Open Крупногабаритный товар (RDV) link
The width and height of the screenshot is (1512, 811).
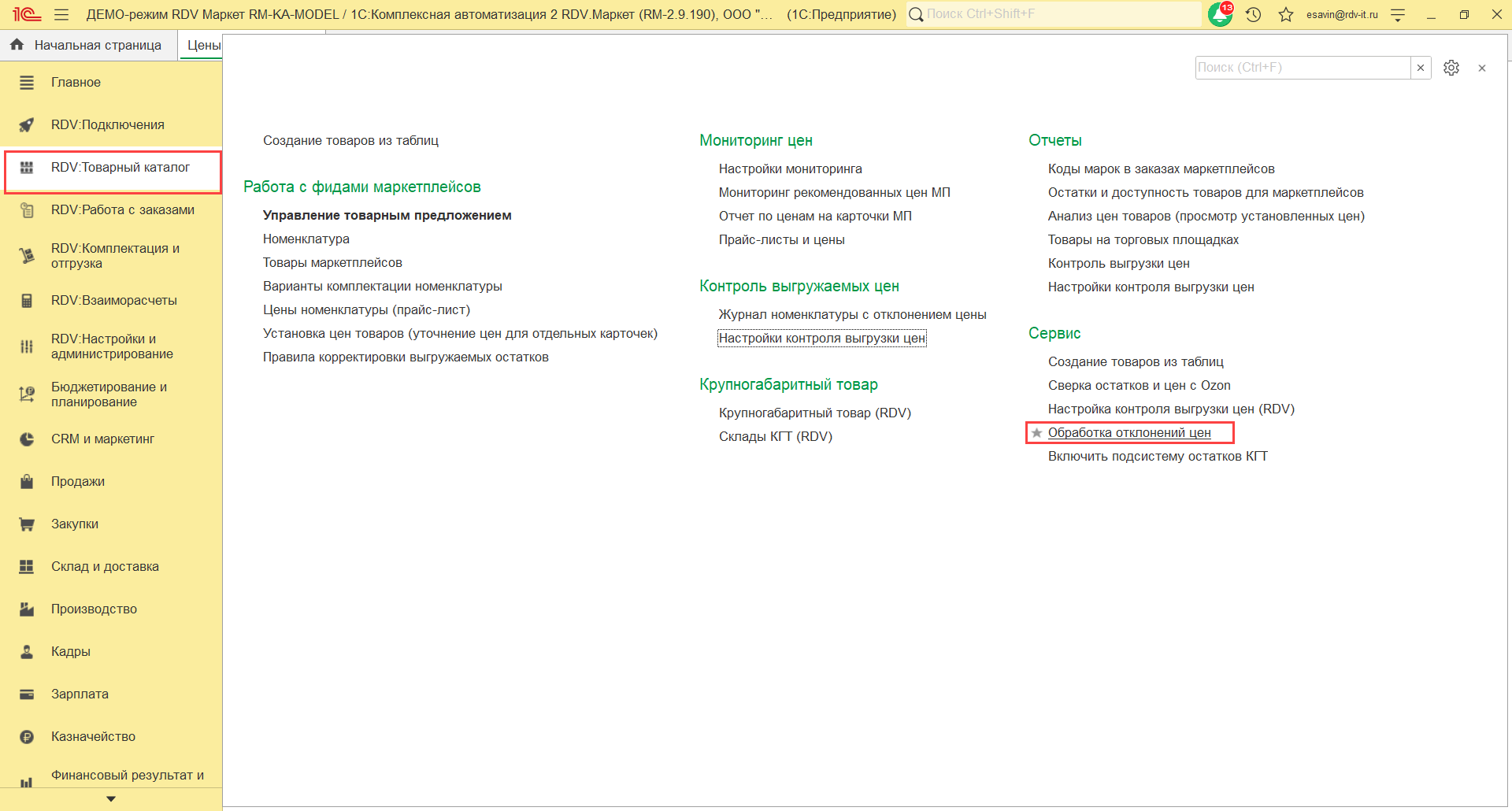[815, 413]
